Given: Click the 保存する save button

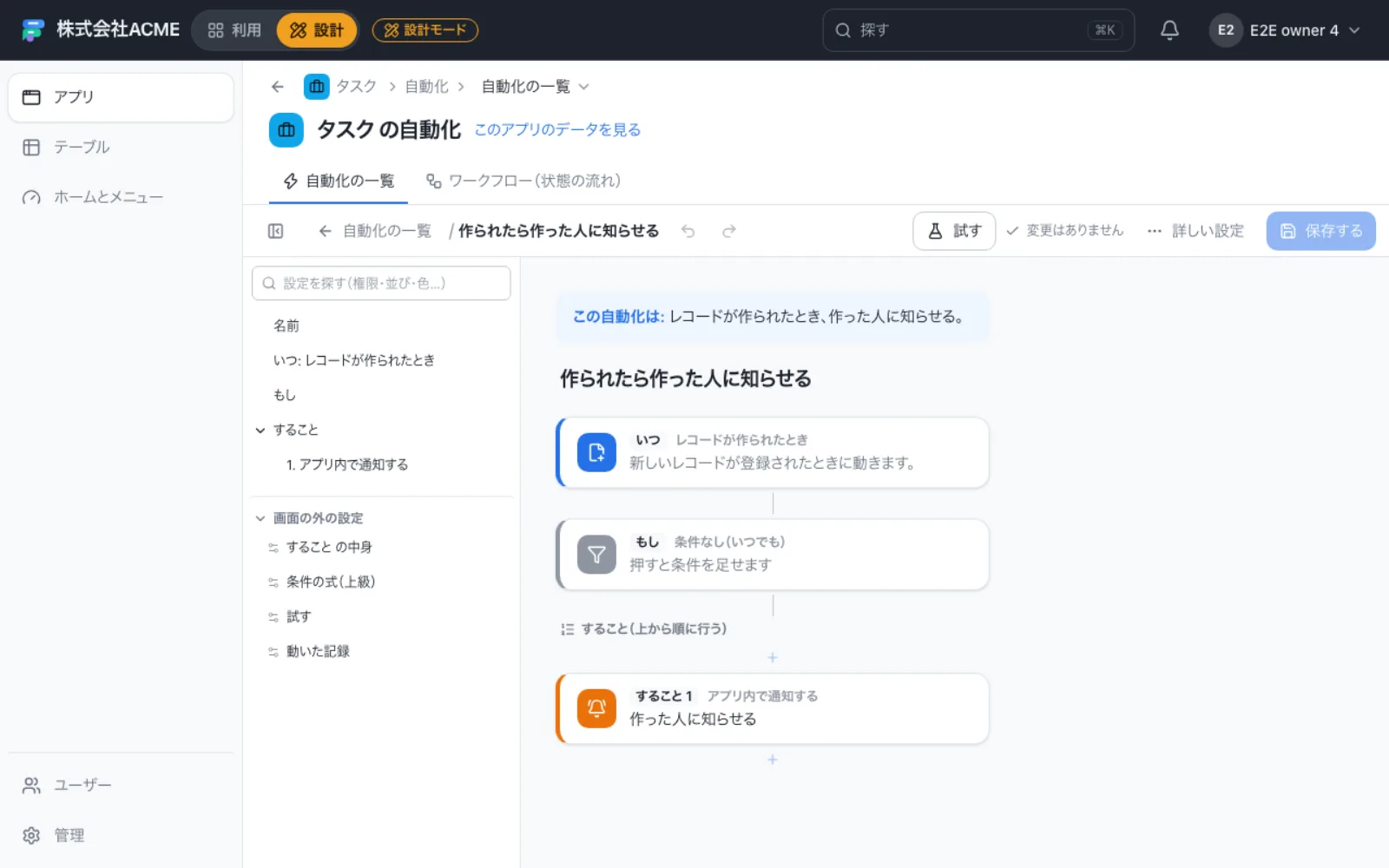Looking at the screenshot, I should 1320,231.
